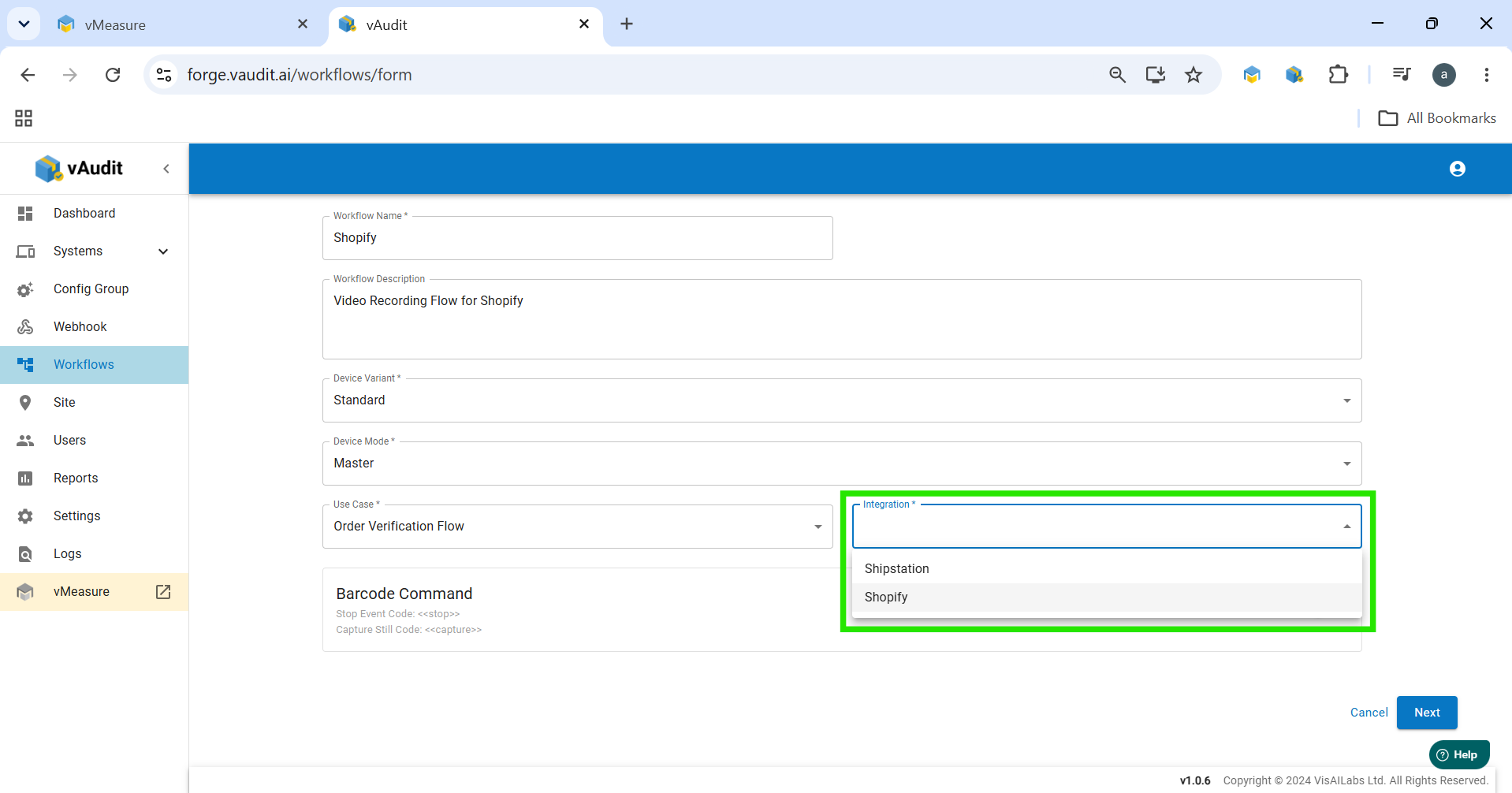
Task: View site information icon in address bar
Action: [x=164, y=75]
